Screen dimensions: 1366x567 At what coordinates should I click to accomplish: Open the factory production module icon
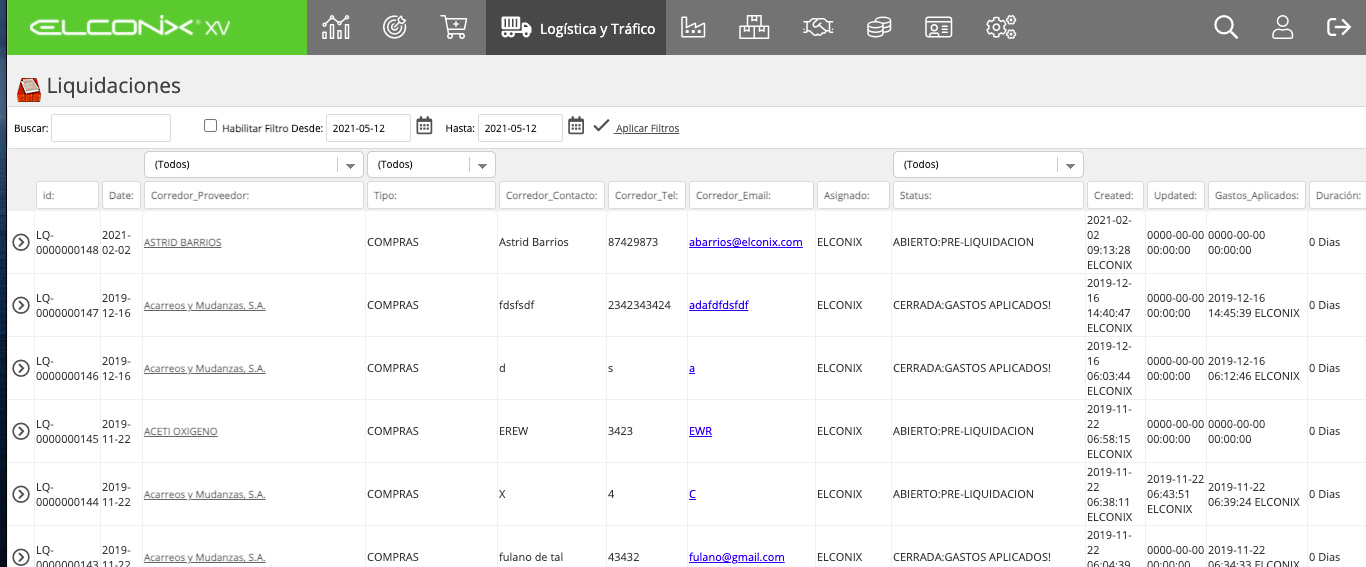[693, 27]
